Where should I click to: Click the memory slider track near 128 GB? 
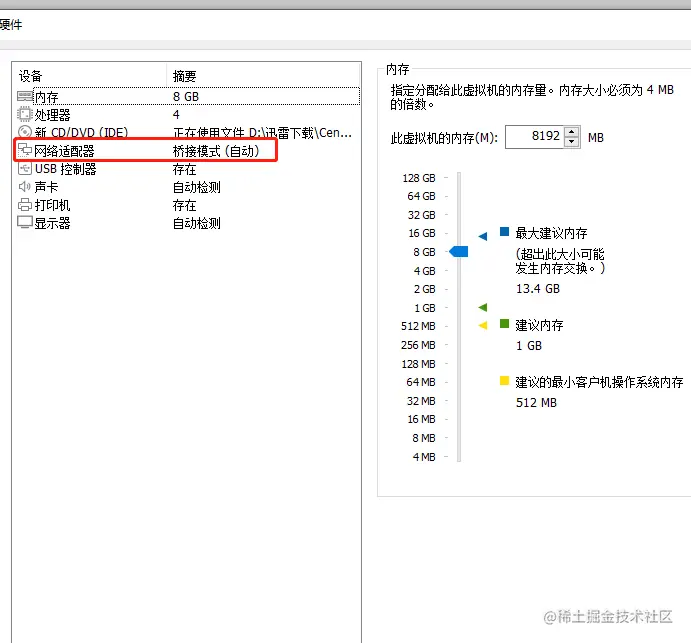[459, 178]
